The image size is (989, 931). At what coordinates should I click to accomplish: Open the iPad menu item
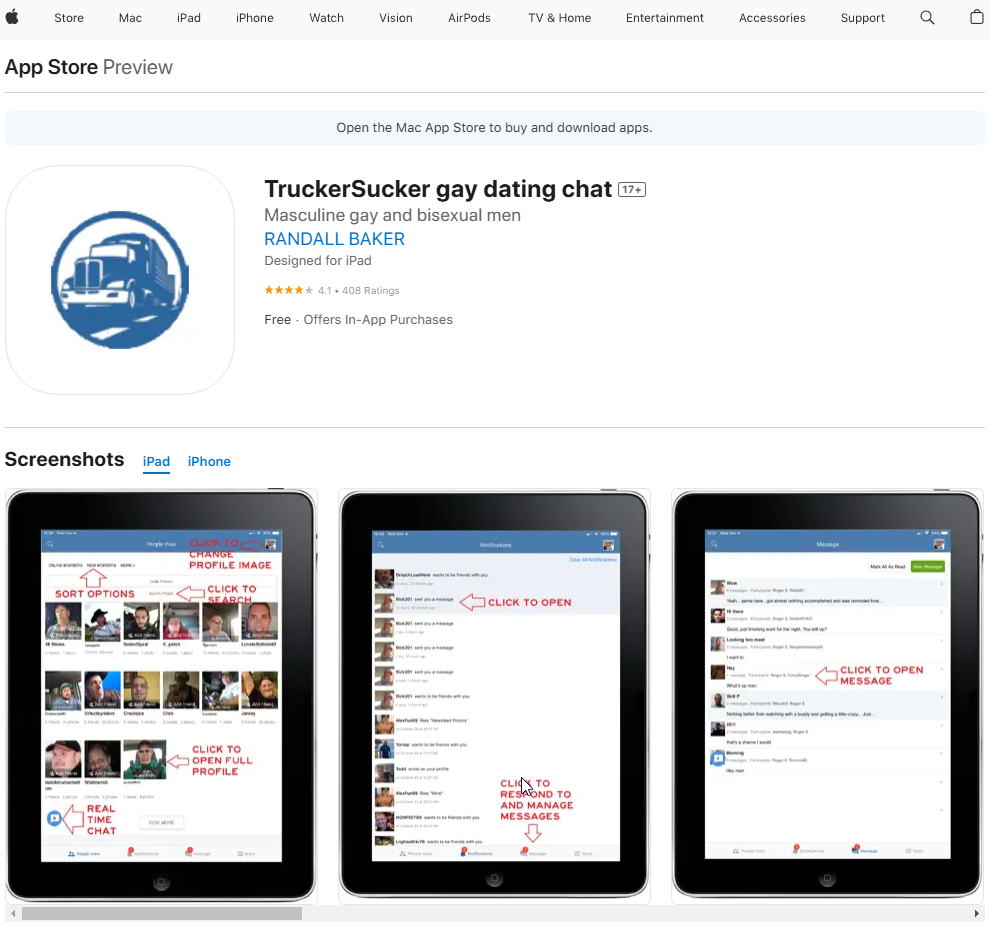pyautogui.click(x=189, y=18)
